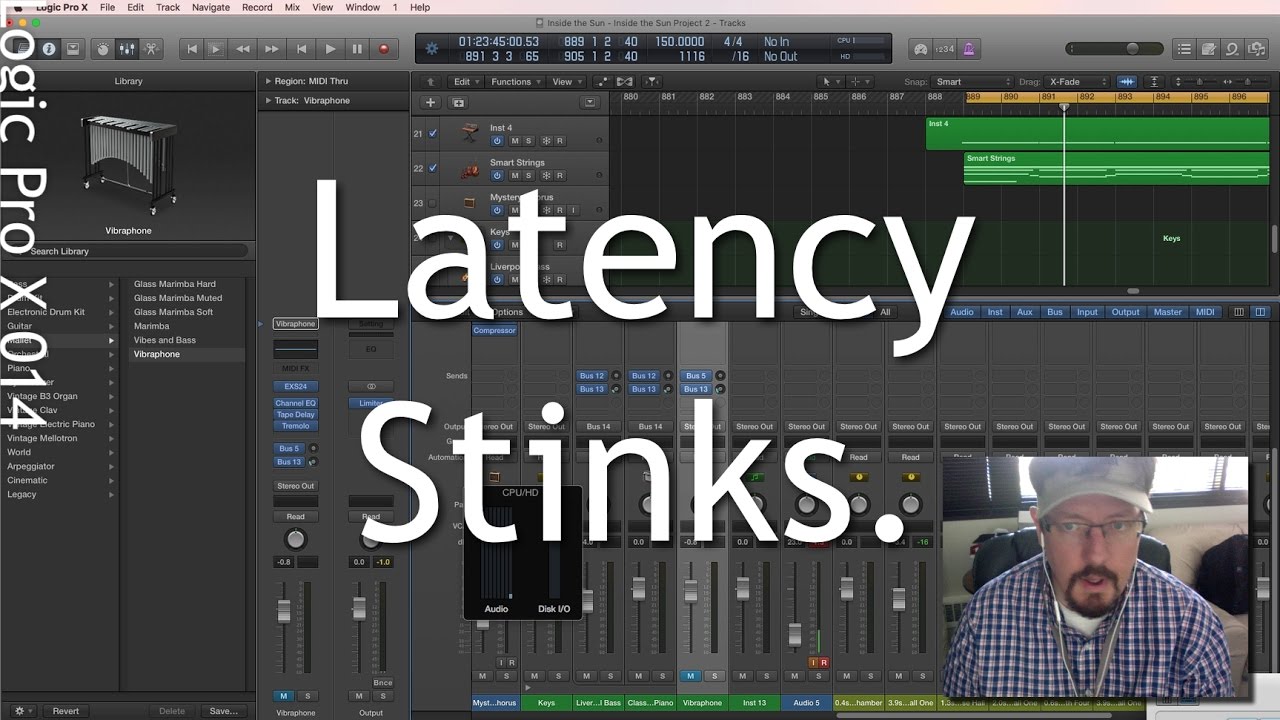Toggle the Catch Playhead button
1280x720 pixels.
coord(651,82)
